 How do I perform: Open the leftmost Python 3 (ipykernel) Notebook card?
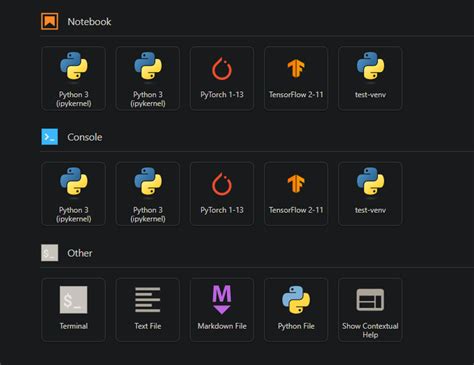74,78
